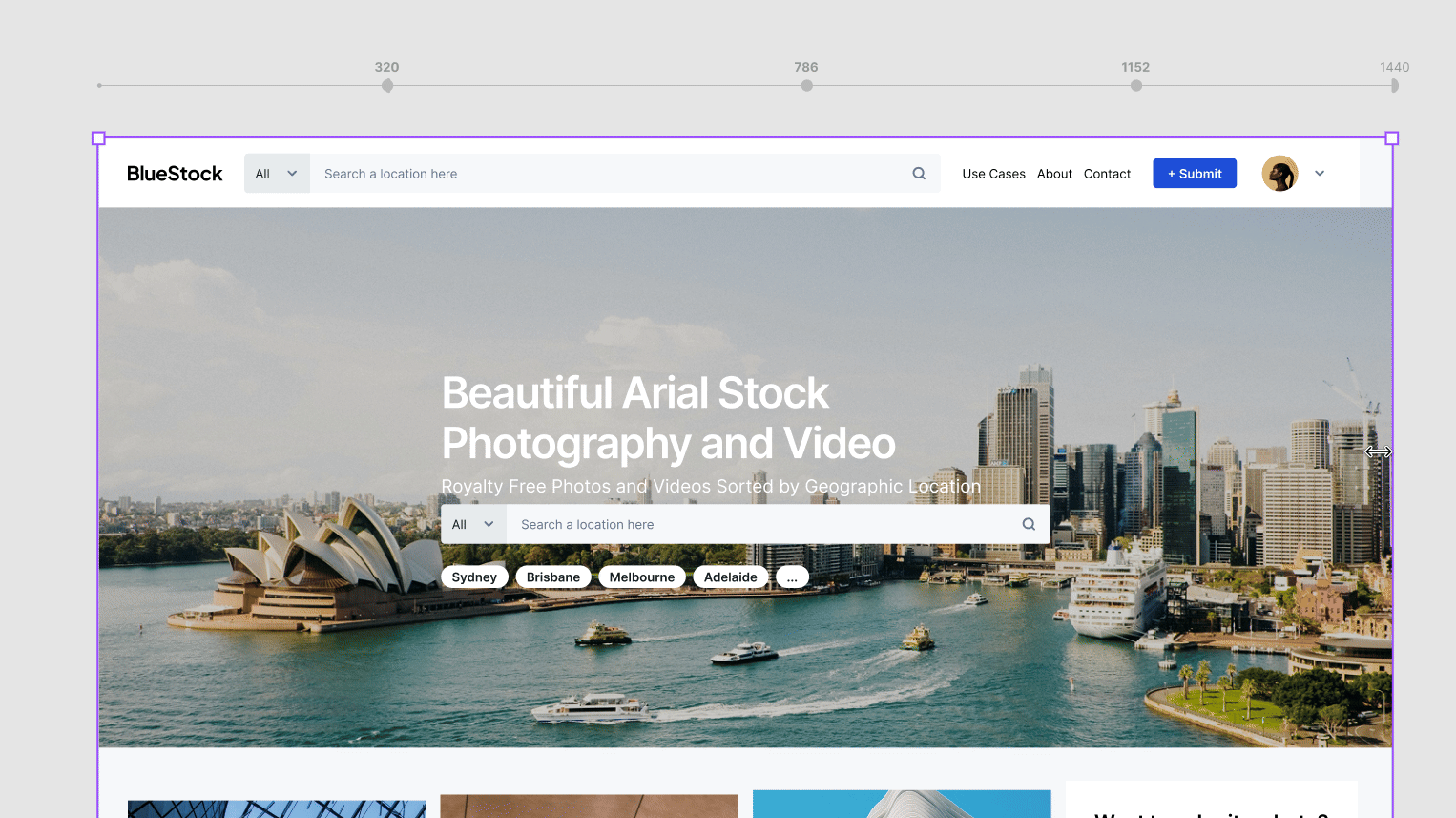Screen dimensions: 1456x818
Task: Select the 320 breakpoint marker
Action: click(387, 85)
